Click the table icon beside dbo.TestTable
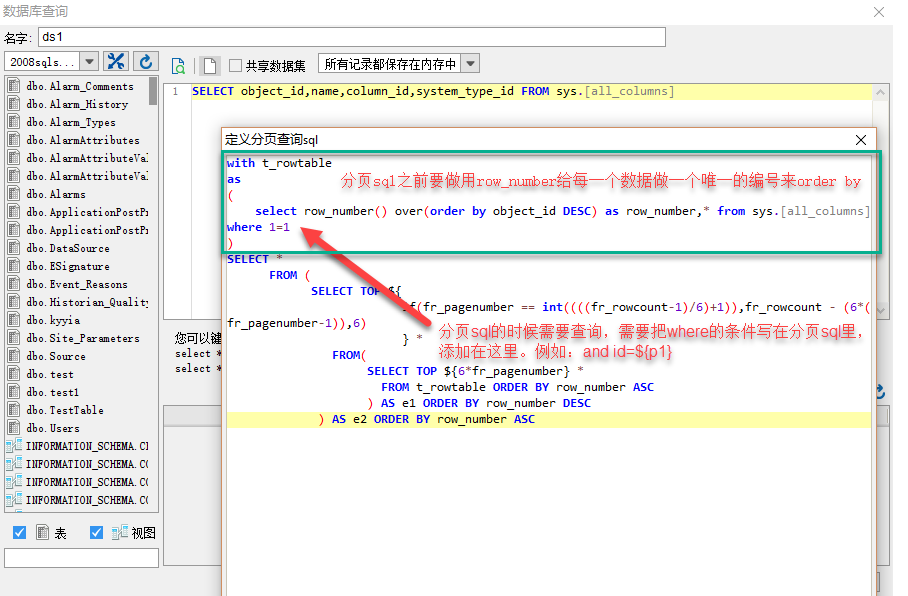Screen dimensions: 908x596 point(14,409)
